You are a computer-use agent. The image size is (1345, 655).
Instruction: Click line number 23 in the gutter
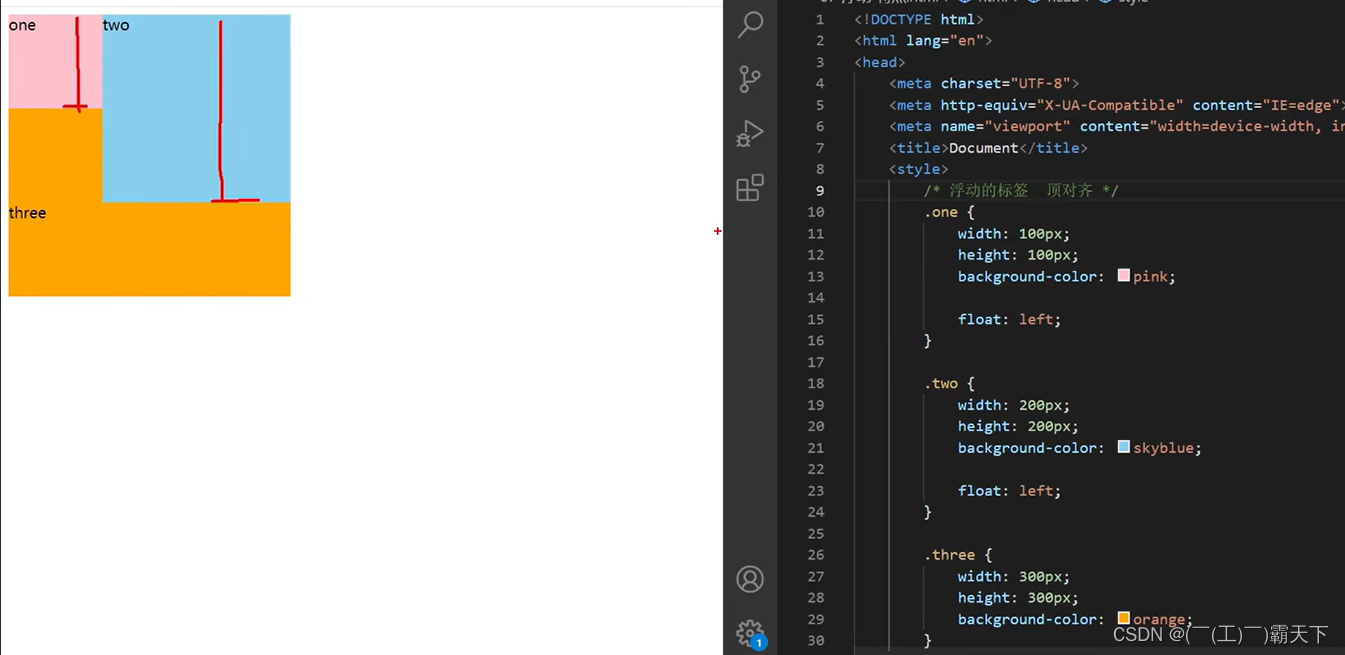(816, 490)
